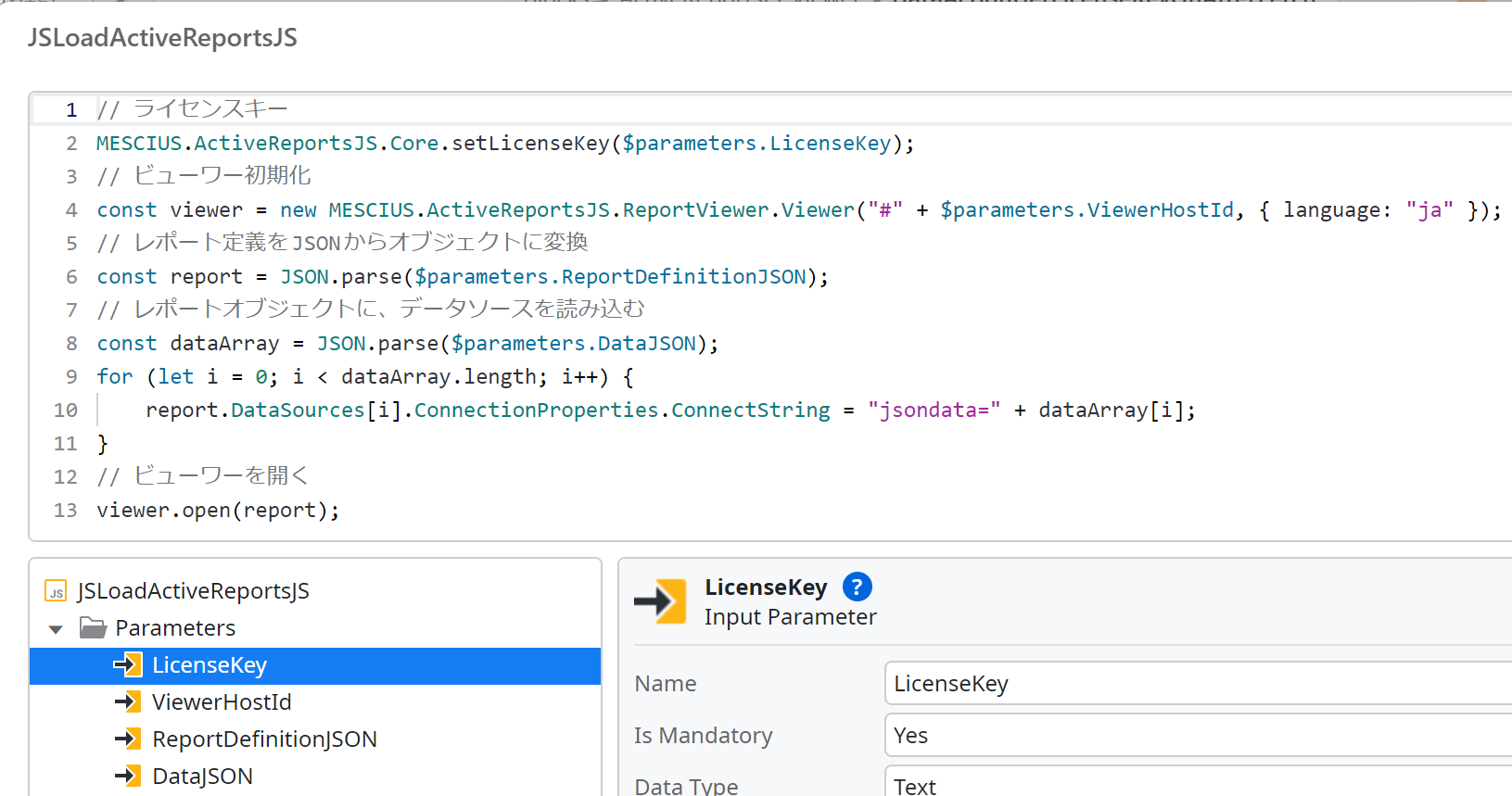This screenshot has width=1512, height=796.
Task: Click the ConnectString assignment on line 10
Action: [x=670, y=411]
